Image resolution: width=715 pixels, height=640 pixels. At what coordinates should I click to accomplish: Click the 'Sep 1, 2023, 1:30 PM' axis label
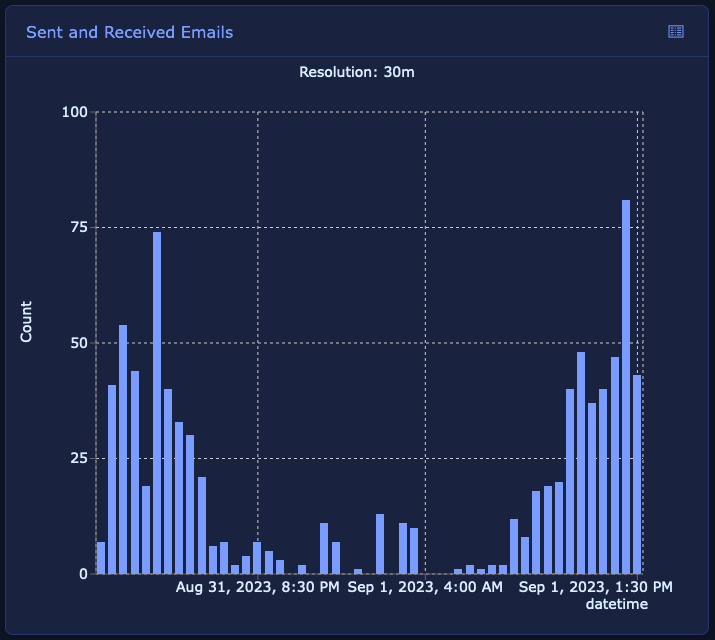point(596,587)
